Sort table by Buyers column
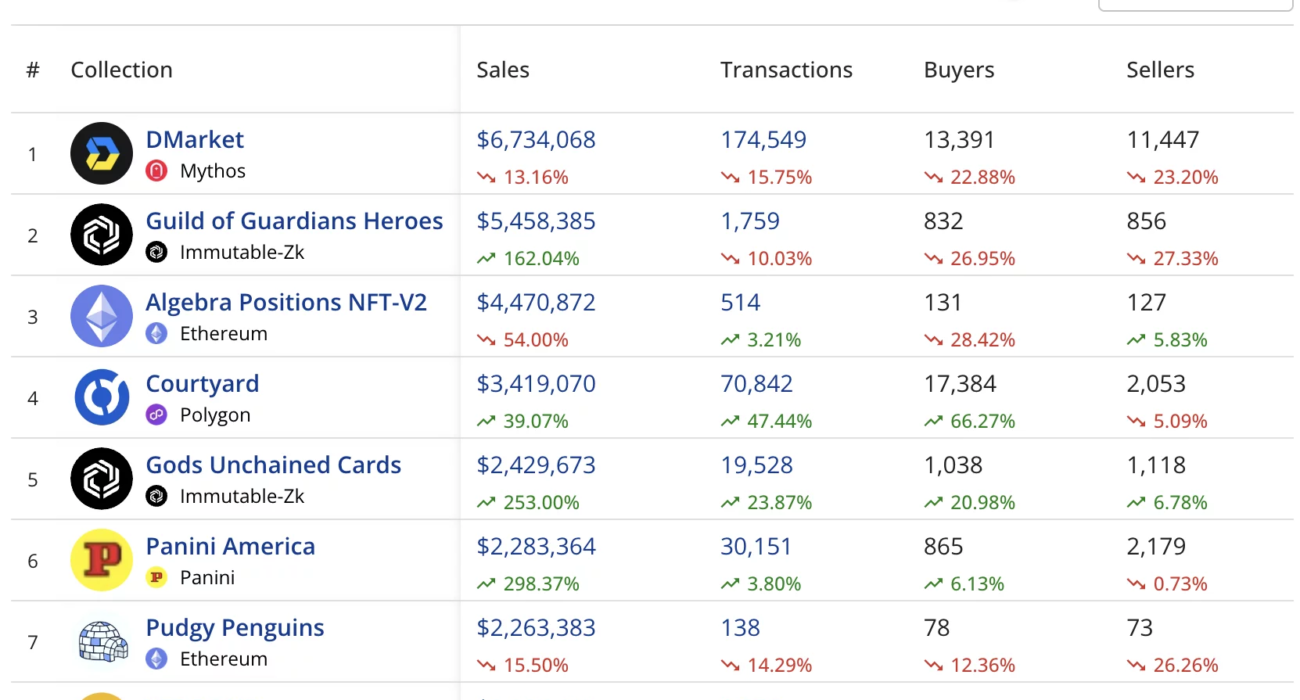1300x700 pixels. point(959,70)
